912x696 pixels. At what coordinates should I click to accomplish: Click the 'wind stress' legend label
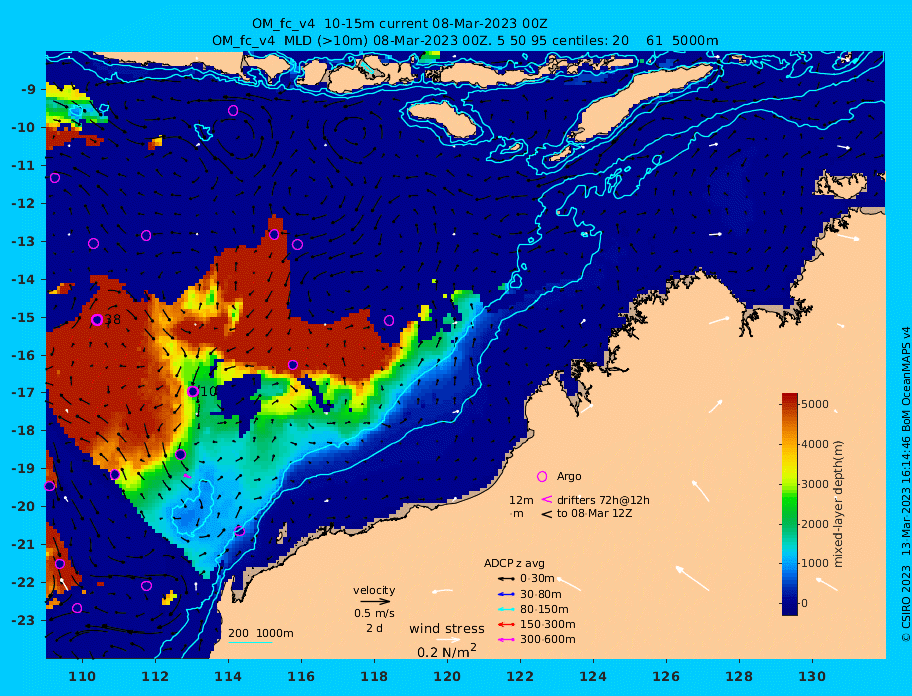pyautogui.click(x=447, y=629)
